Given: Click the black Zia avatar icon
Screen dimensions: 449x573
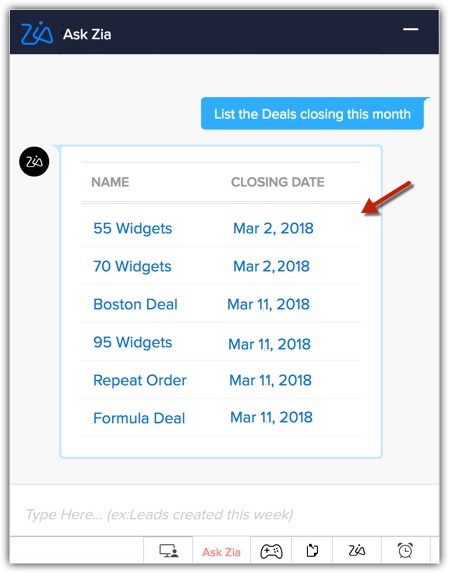Looking at the screenshot, I should (x=34, y=162).
